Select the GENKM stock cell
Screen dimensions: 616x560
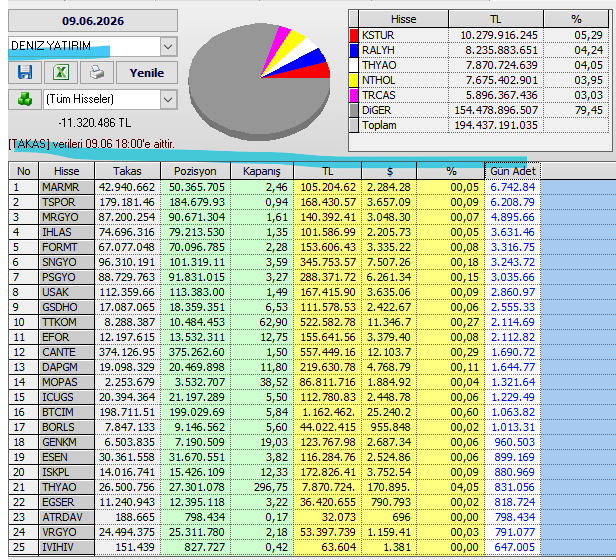coord(67,442)
